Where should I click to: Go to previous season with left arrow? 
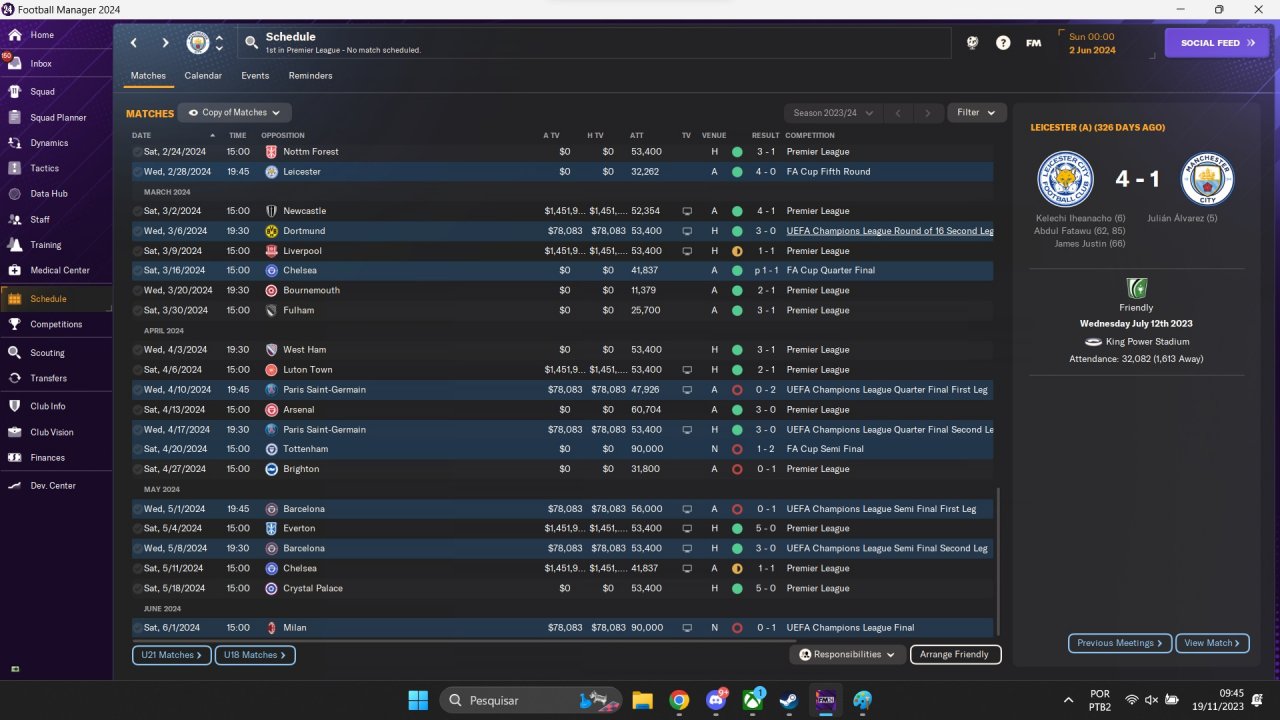(x=897, y=113)
